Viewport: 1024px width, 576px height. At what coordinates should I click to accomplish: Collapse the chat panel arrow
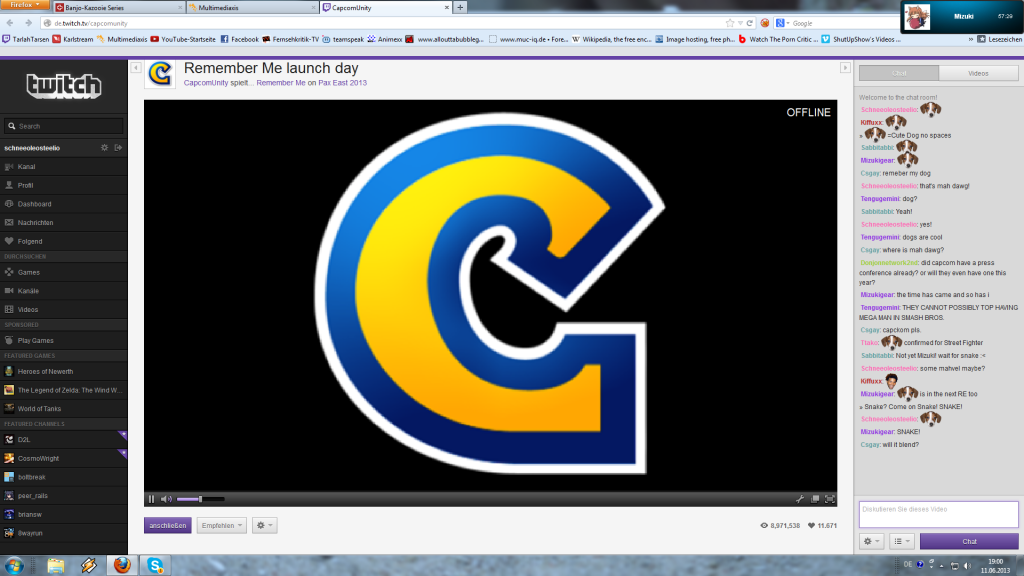click(x=845, y=67)
